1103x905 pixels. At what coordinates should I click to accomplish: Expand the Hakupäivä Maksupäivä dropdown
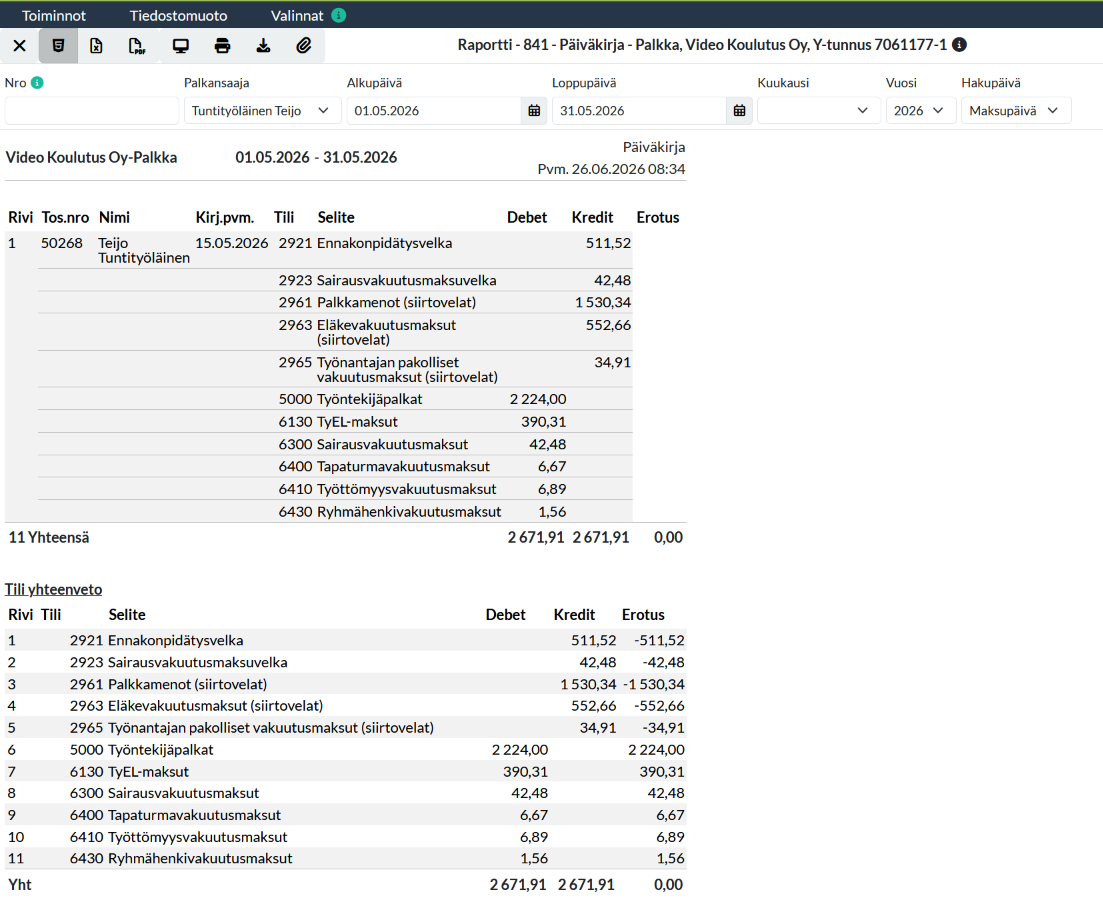pyautogui.click(x=1016, y=110)
